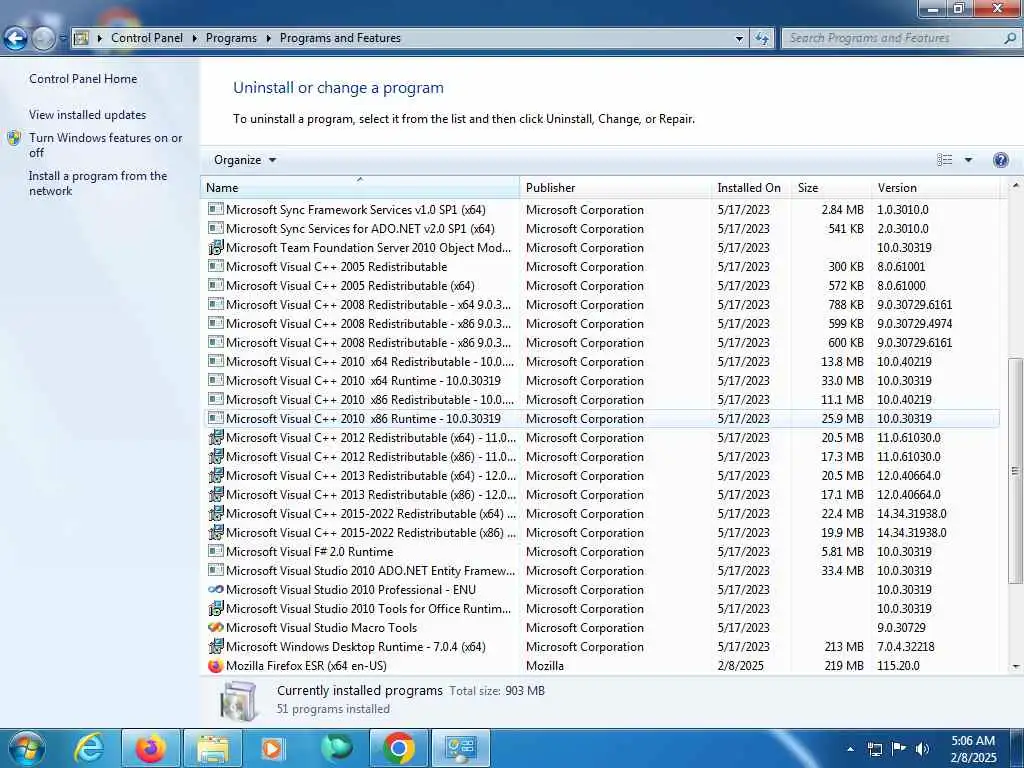Click the network tray icon
Viewport: 1024px width, 768px height.
(x=874, y=749)
